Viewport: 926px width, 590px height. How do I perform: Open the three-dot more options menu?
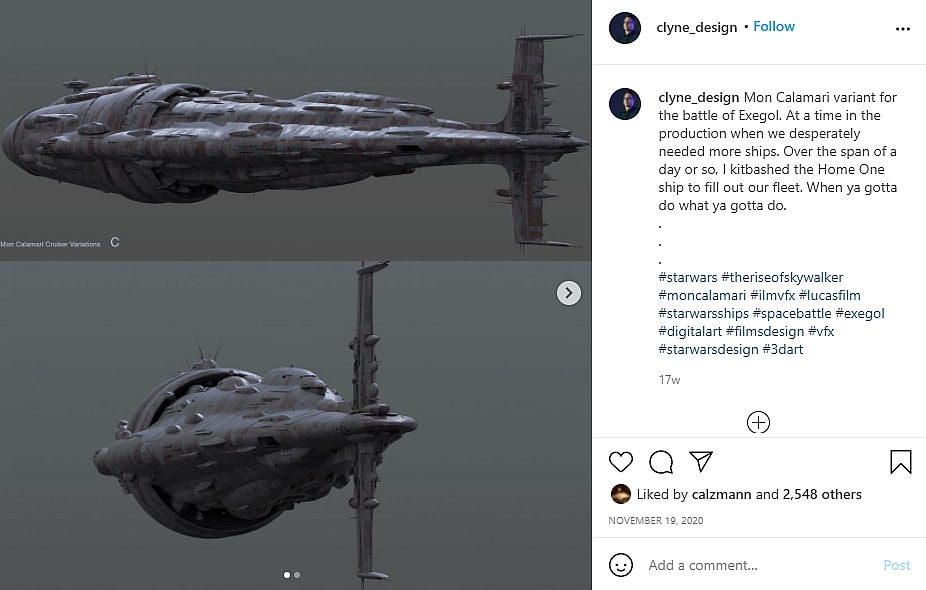coord(903,29)
